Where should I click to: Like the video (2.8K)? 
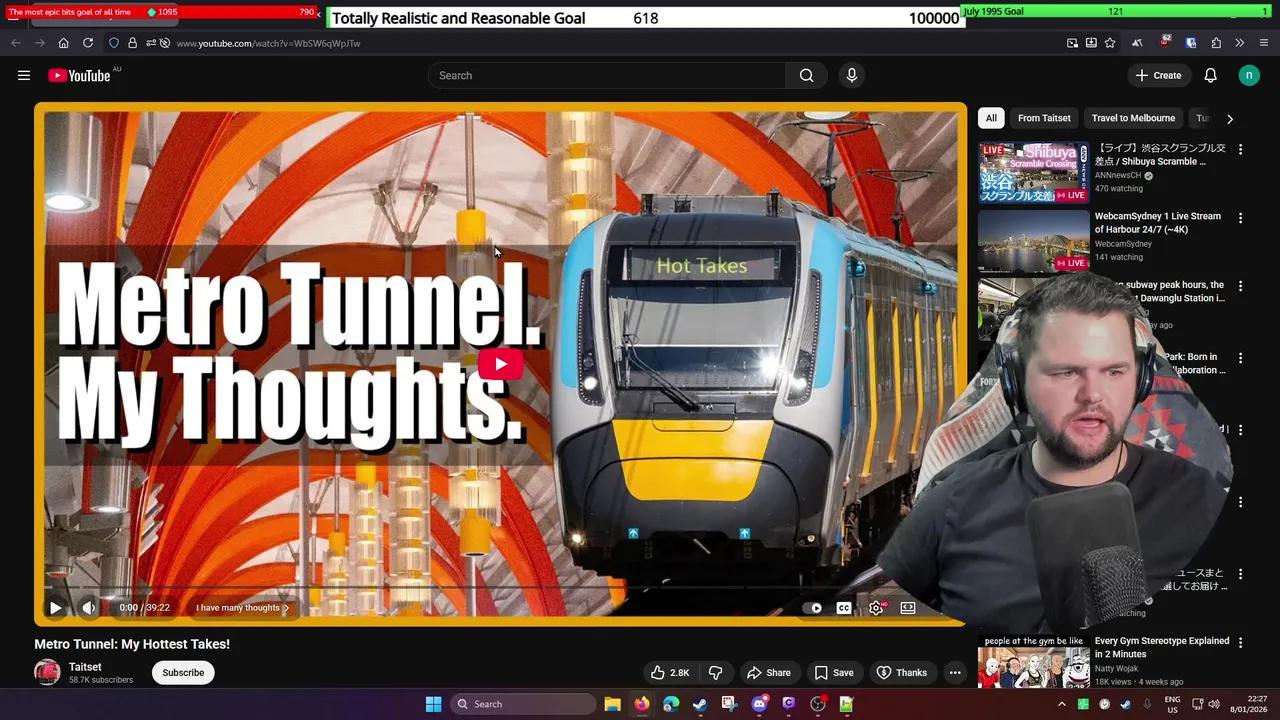tap(669, 672)
